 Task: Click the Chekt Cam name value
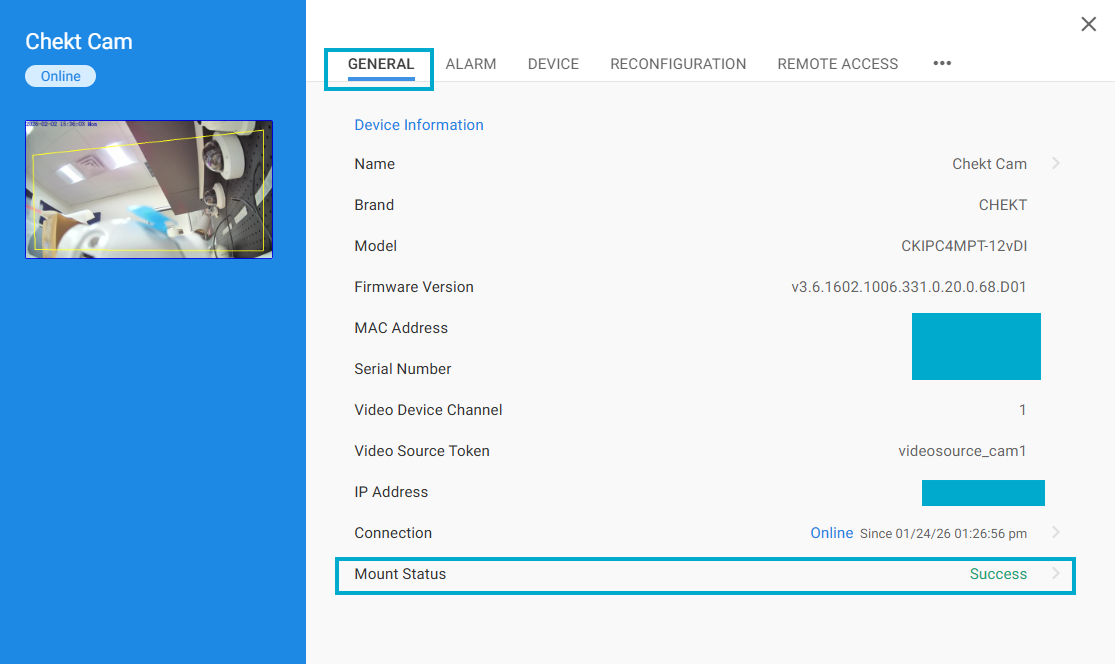(989, 164)
